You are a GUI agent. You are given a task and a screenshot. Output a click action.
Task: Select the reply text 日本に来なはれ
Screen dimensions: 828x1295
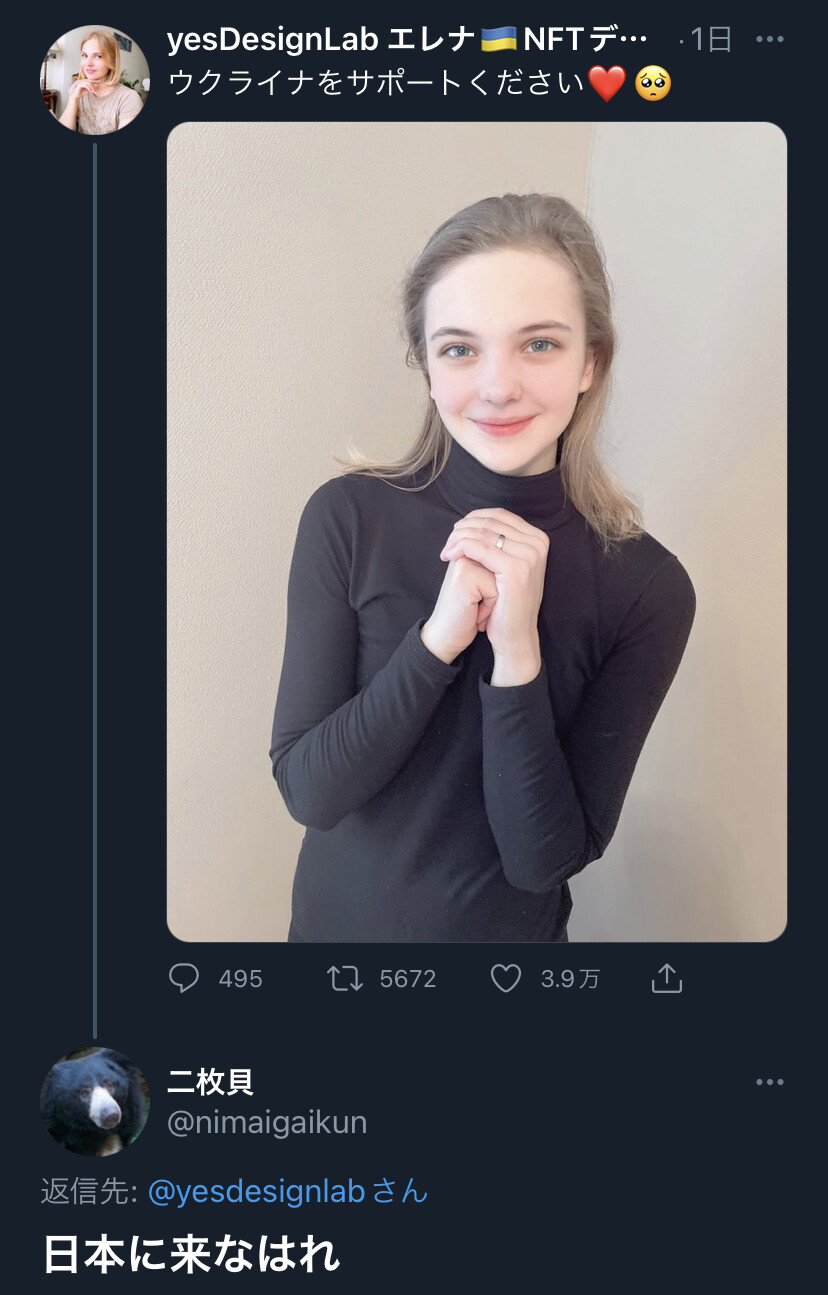click(192, 1254)
